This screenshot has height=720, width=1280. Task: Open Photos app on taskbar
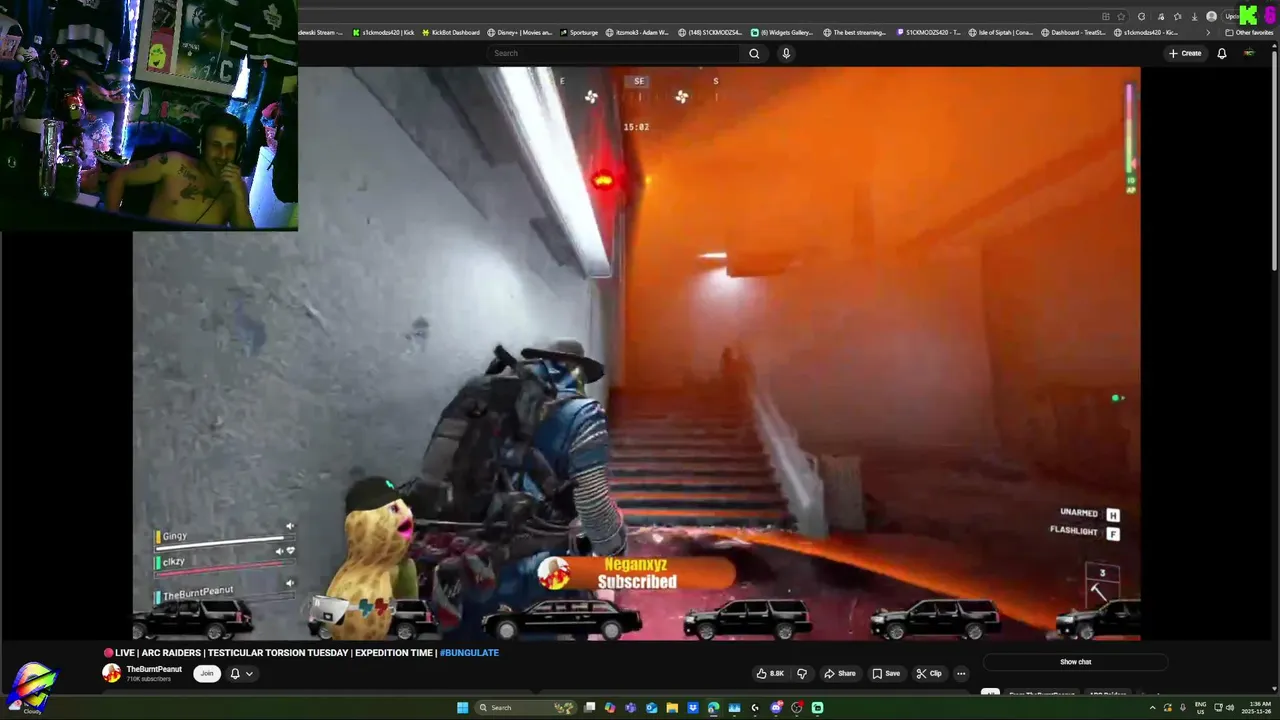pos(734,708)
